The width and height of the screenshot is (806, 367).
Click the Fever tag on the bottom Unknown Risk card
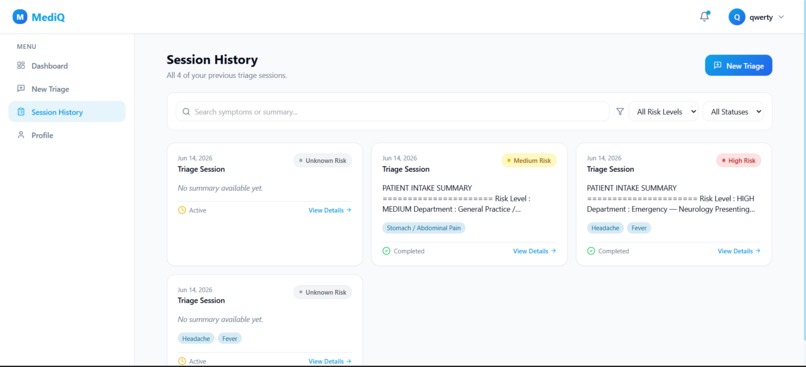click(230, 339)
